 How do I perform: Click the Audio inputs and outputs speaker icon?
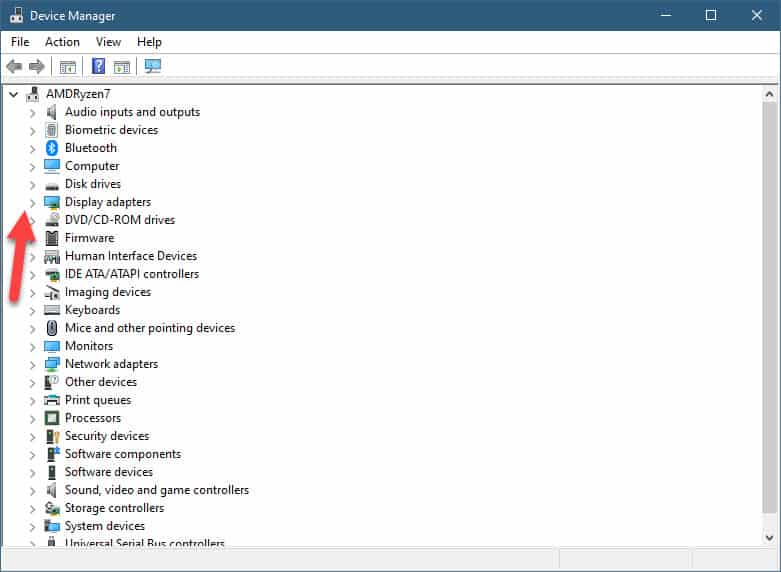[x=52, y=112]
